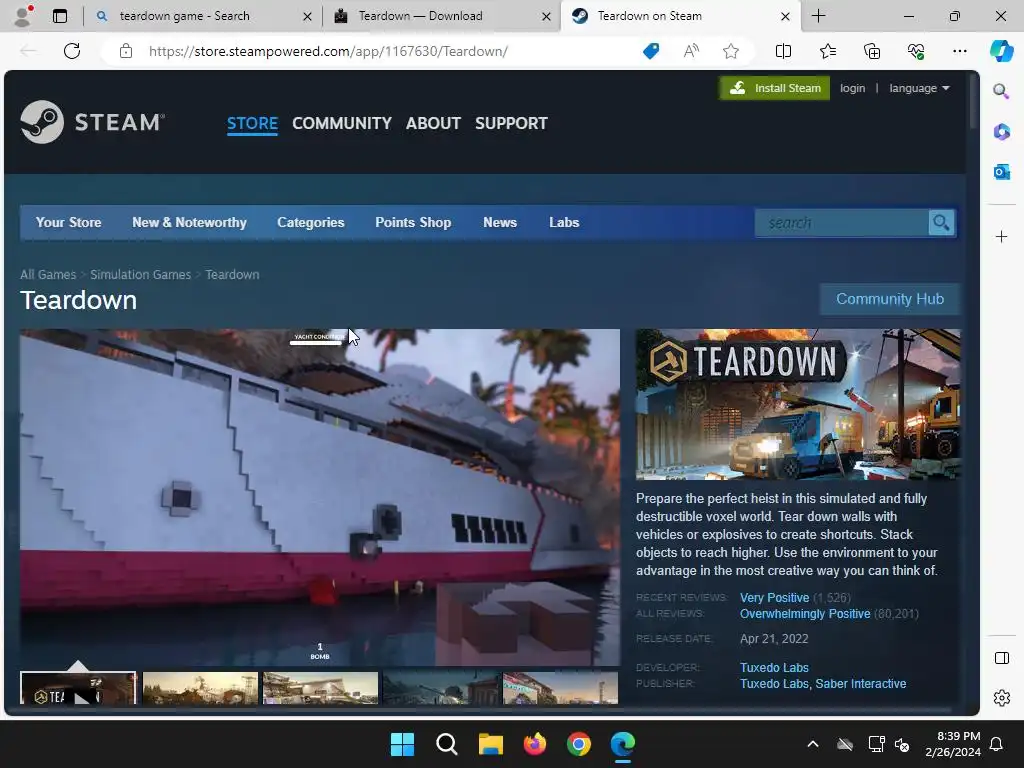Open STORE menu in Steam header
The width and height of the screenshot is (1024, 768).
click(252, 123)
